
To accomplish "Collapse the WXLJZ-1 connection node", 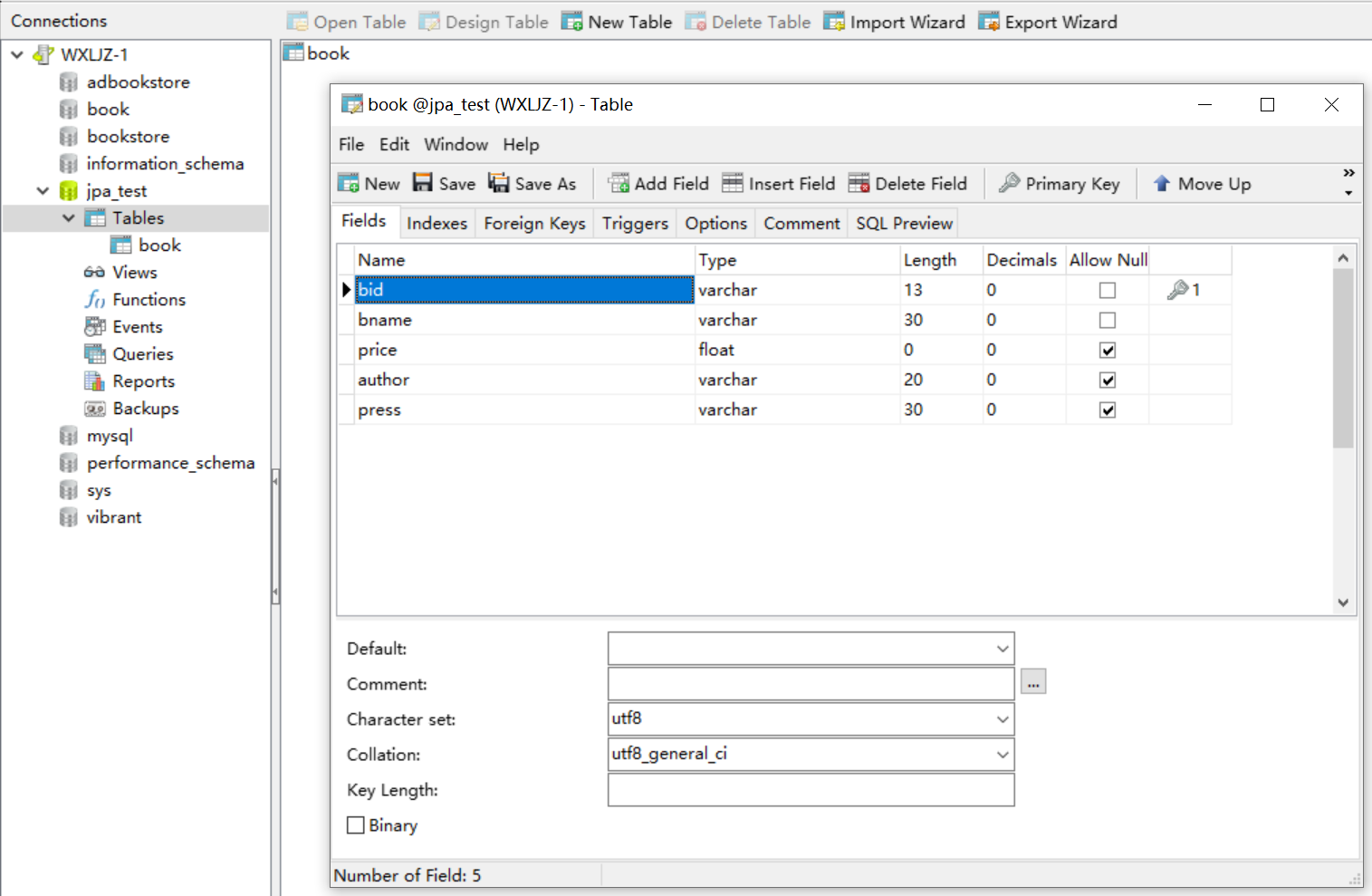I will pyautogui.click(x=17, y=55).
